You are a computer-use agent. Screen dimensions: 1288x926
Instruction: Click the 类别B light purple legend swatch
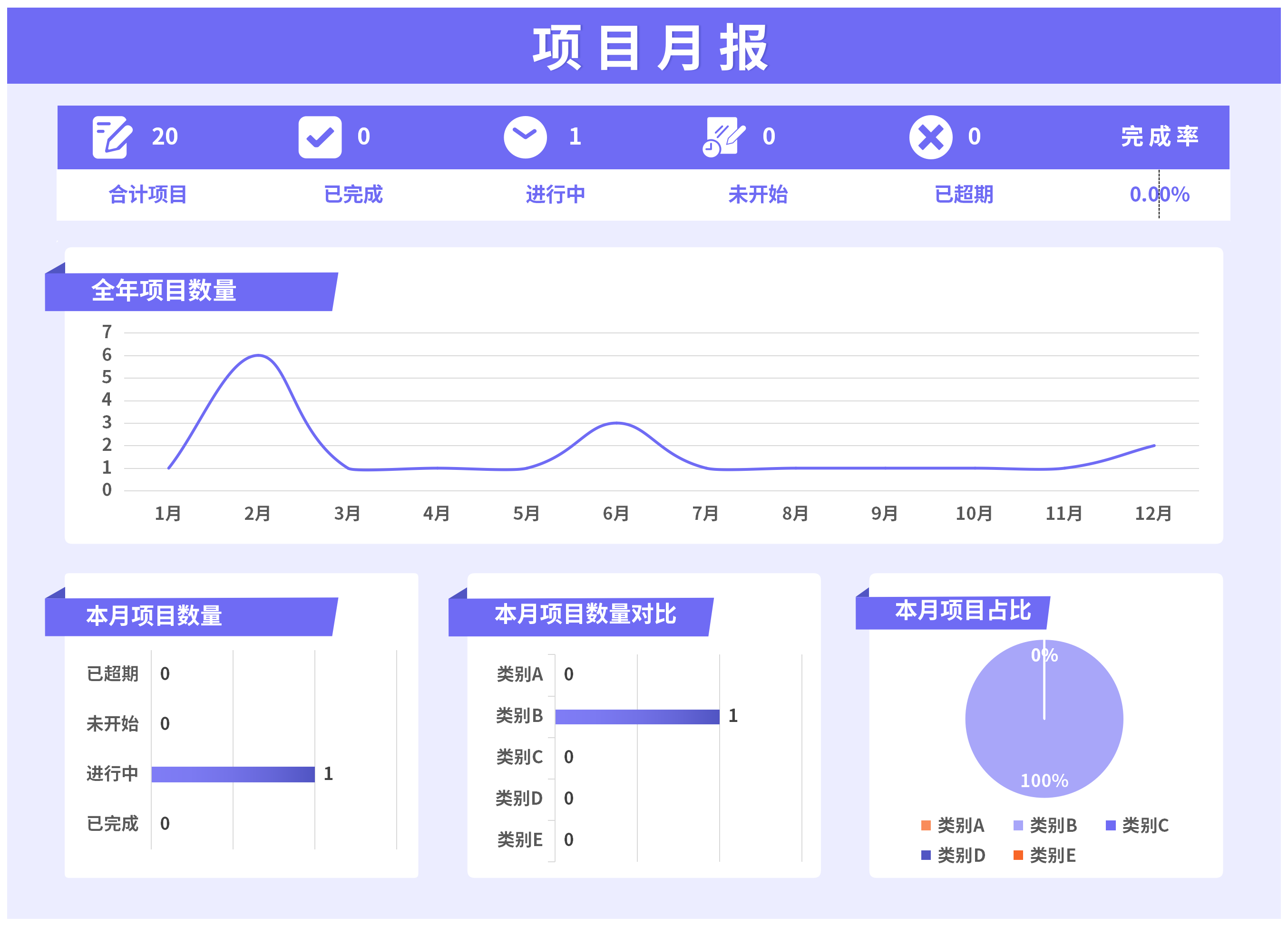[1018, 825]
